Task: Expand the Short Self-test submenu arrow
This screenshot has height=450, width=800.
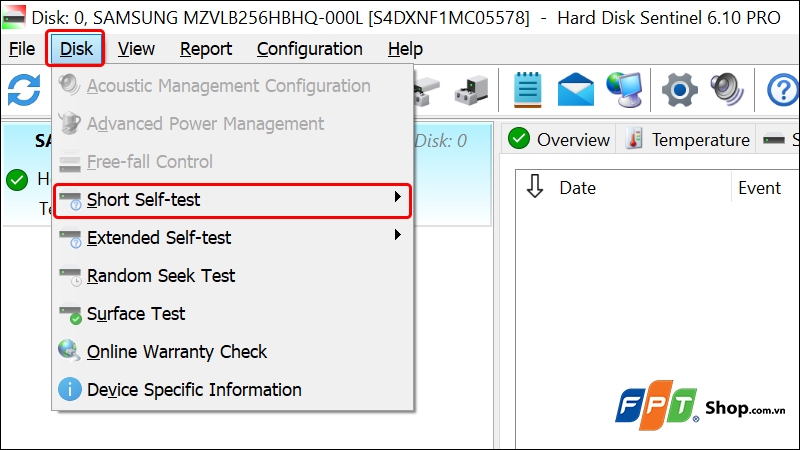Action: click(x=397, y=197)
